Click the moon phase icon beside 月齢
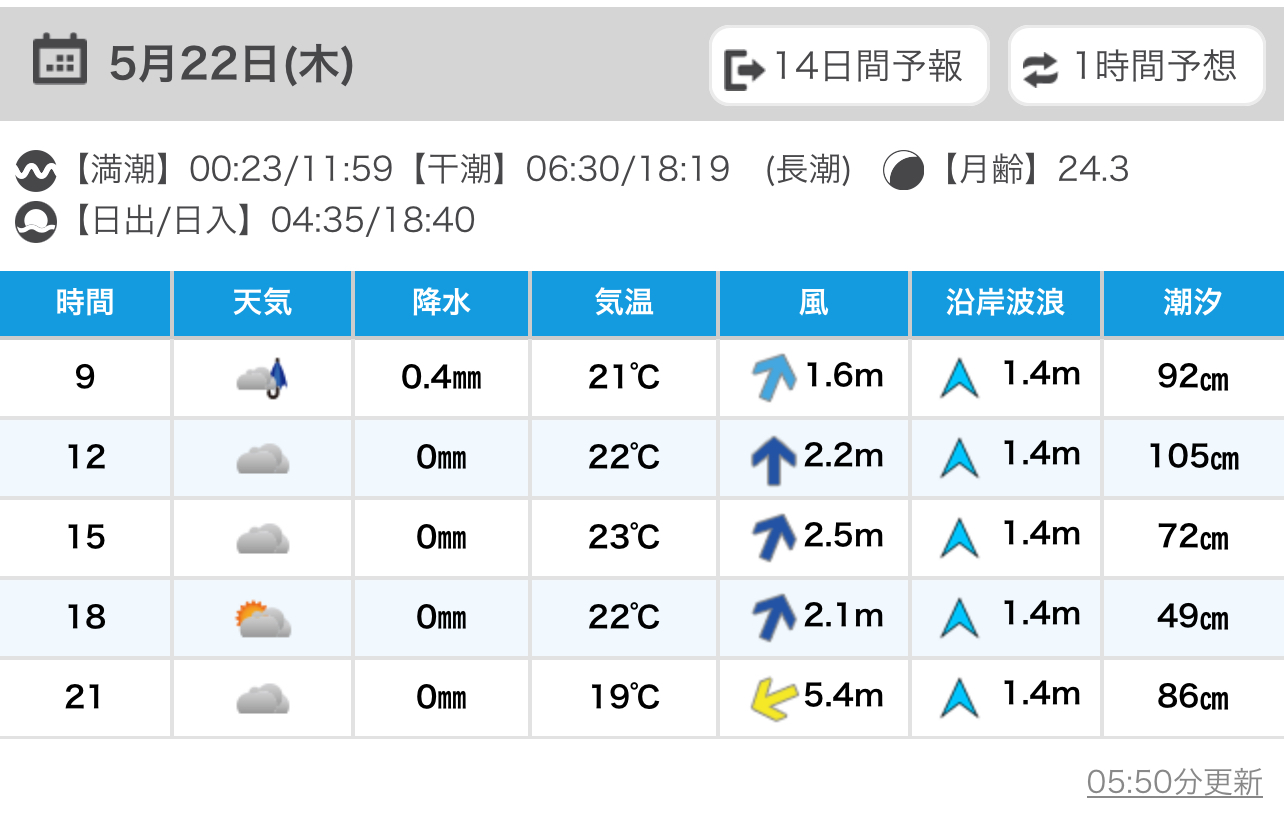The height and width of the screenshot is (825, 1284). click(x=903, y=171)
